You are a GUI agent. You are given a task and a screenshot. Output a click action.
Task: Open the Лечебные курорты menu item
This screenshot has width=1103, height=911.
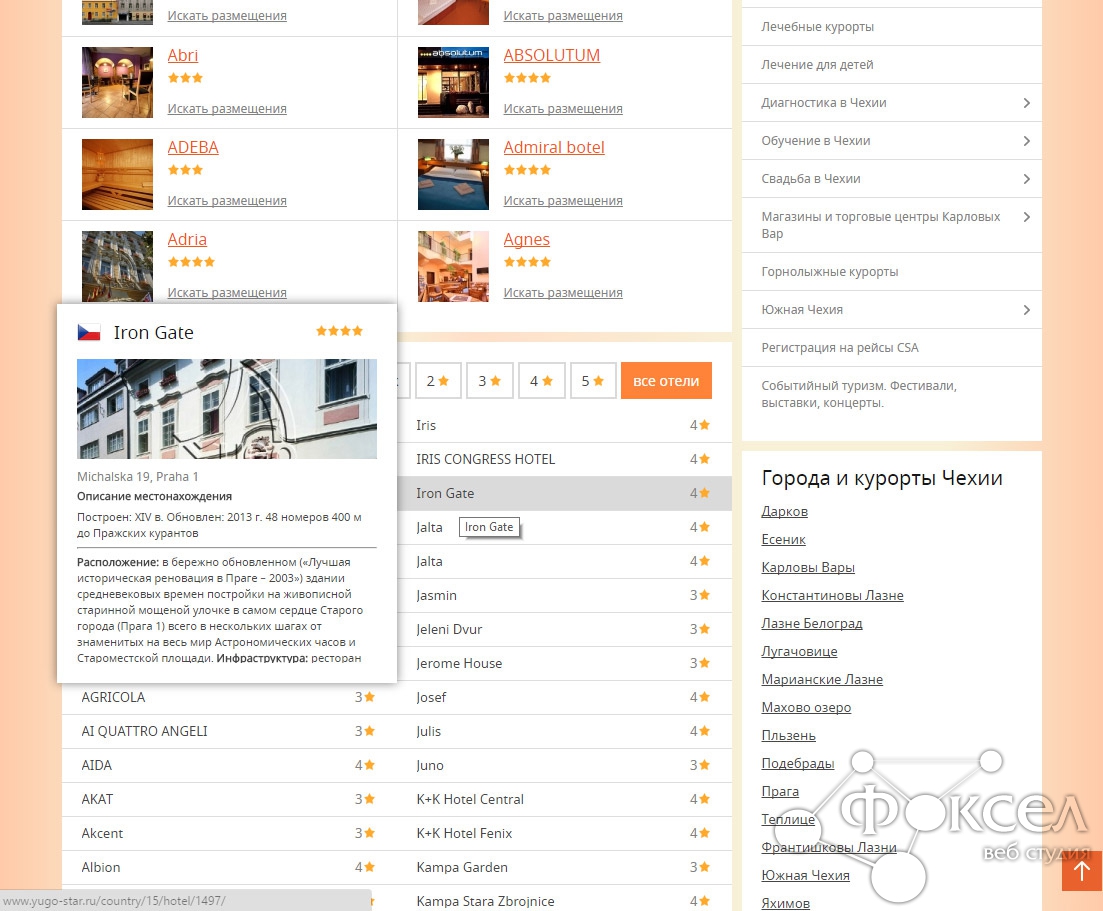point(891,27)
